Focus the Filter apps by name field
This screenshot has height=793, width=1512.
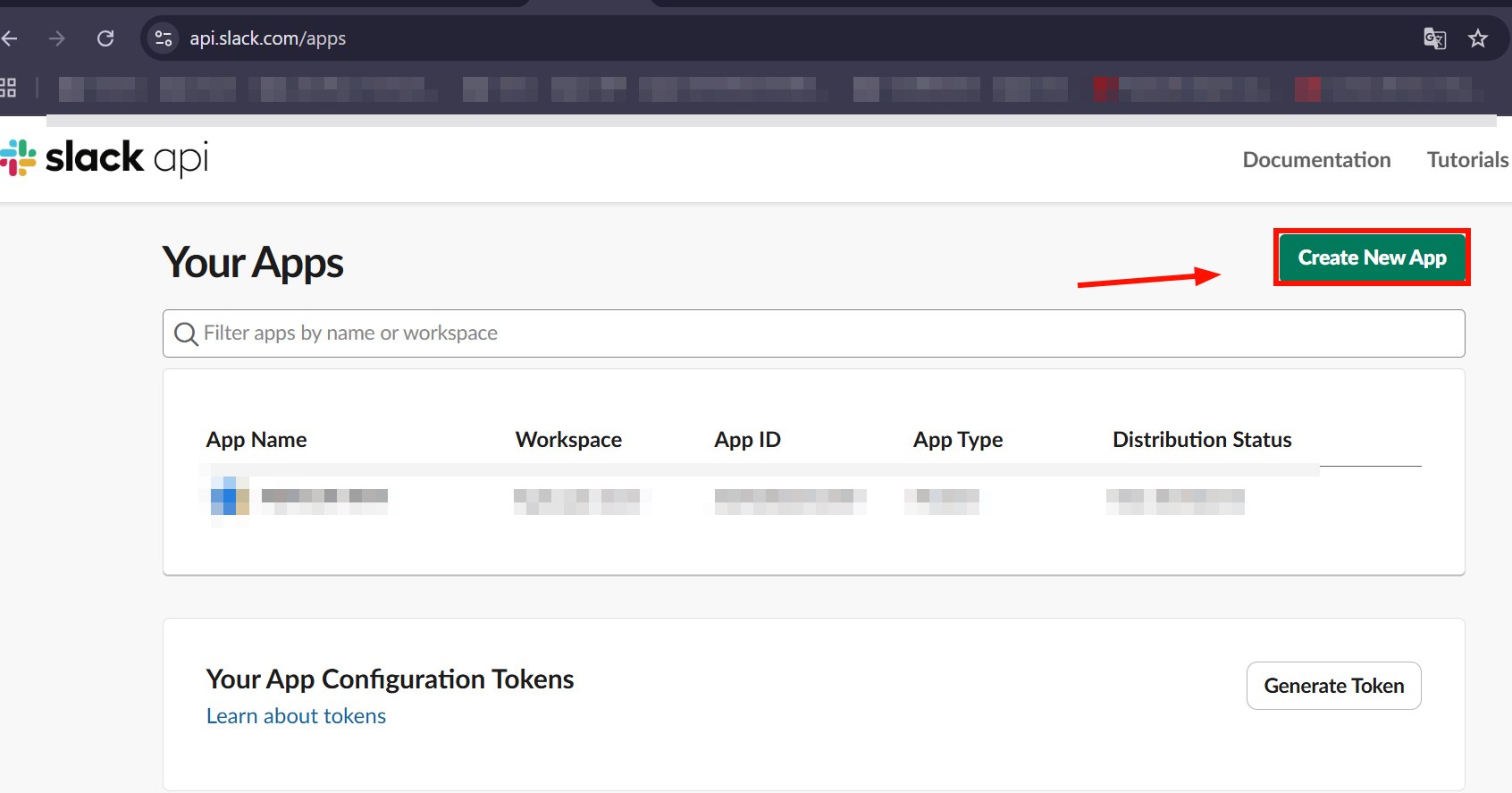(813, 333)
